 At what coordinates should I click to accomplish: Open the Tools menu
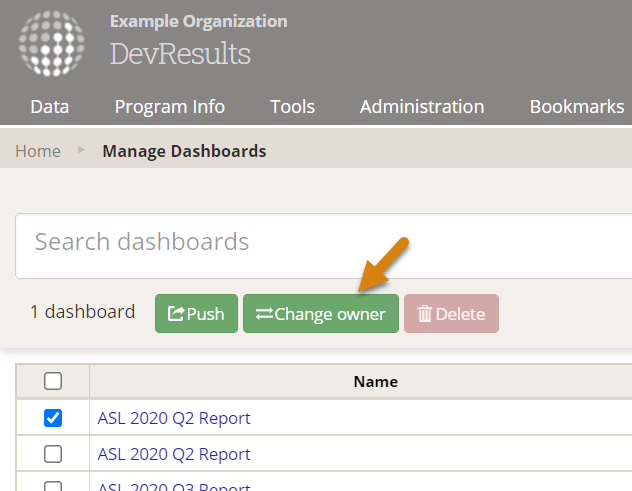292,107
